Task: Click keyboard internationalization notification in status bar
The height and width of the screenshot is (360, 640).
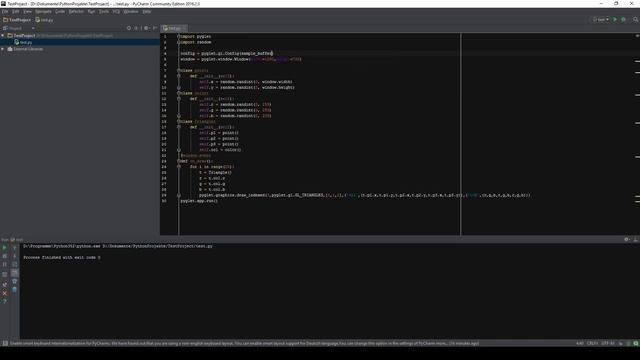Action: (244, 343)
